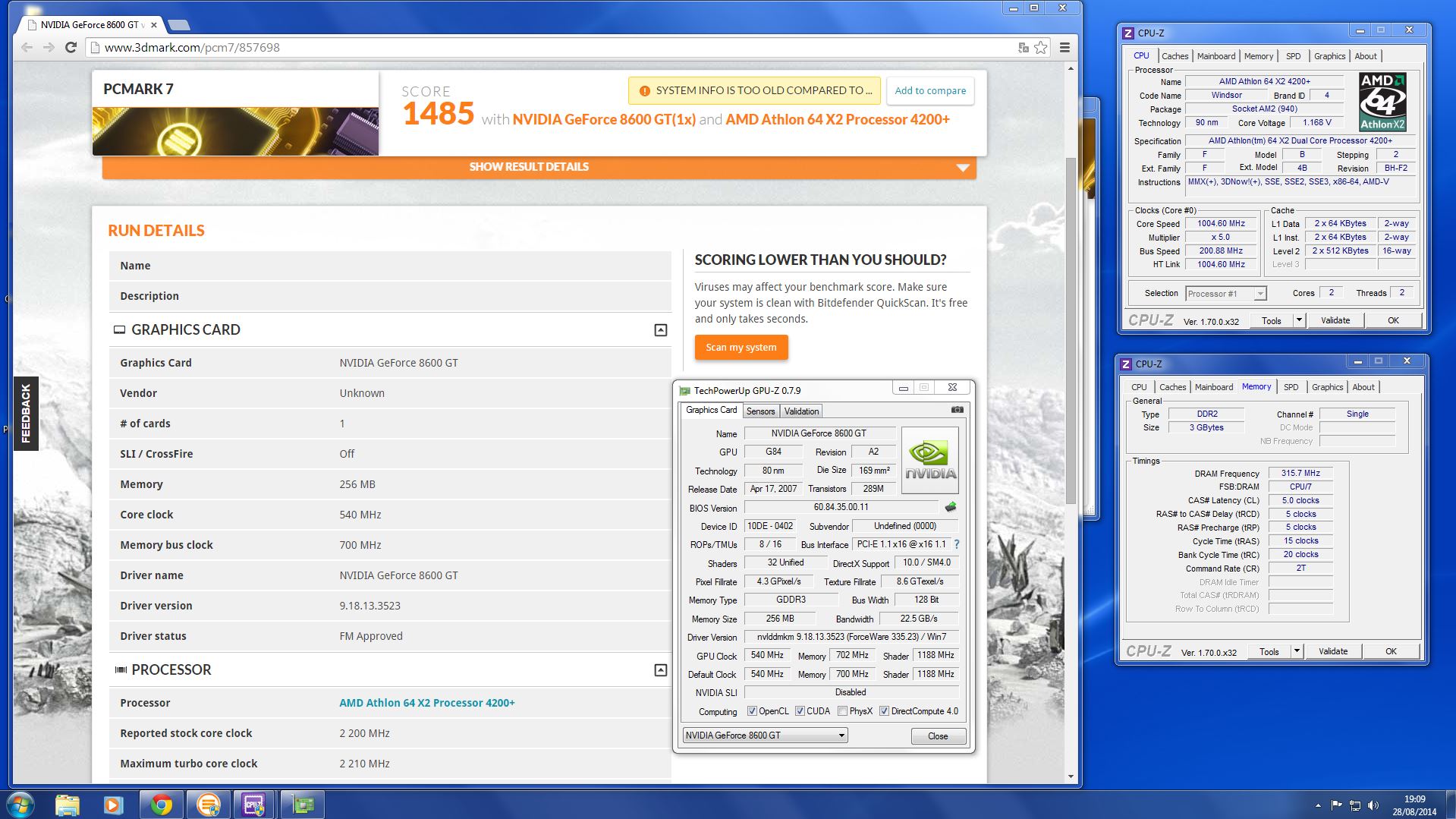Screen dimensions: 1456x819
Task: Click the Chrome address bar URL
Action: pyautogui.click(x=192, y=47)
